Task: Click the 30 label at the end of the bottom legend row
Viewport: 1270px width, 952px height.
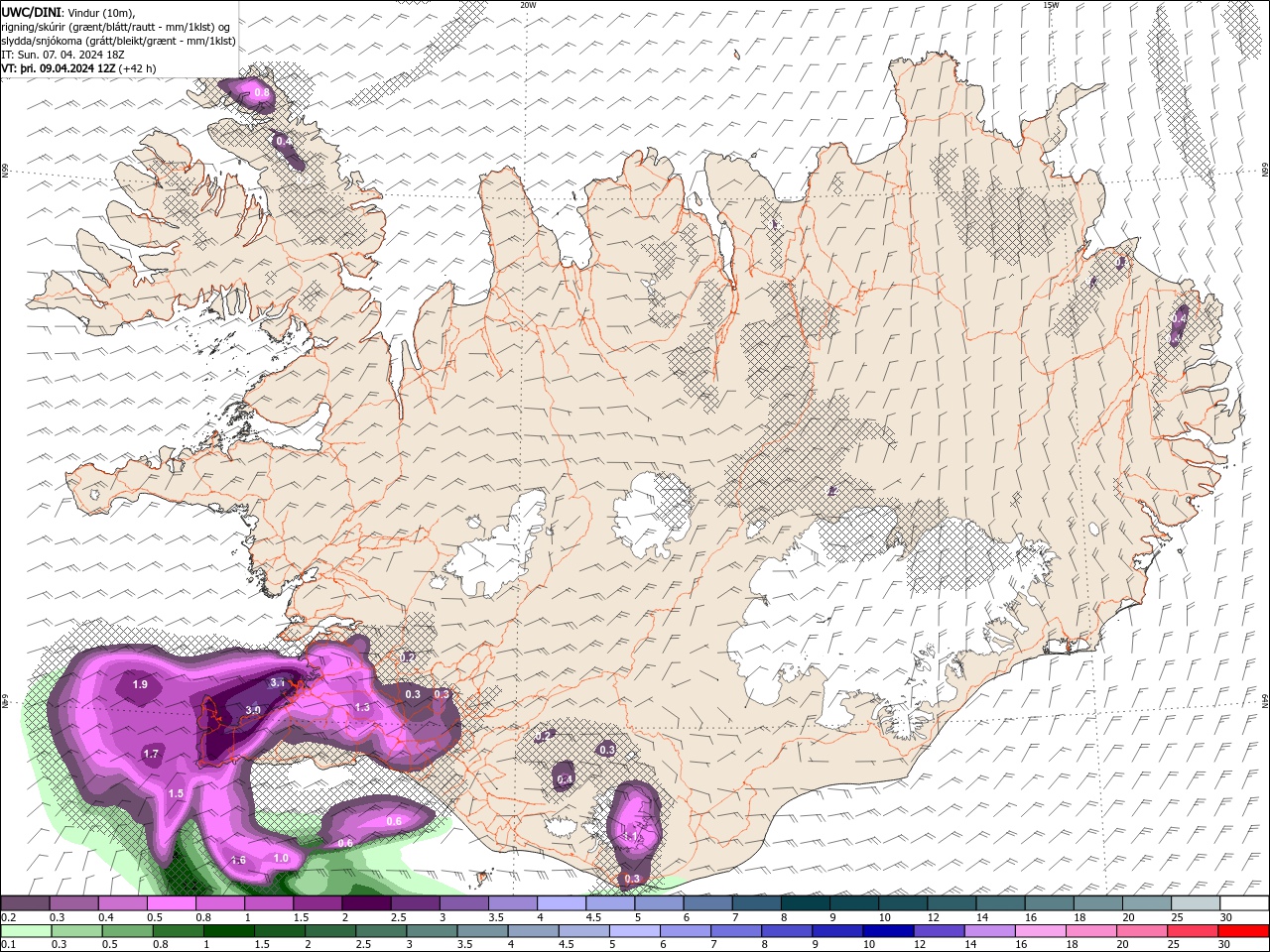Action: 1225,945
